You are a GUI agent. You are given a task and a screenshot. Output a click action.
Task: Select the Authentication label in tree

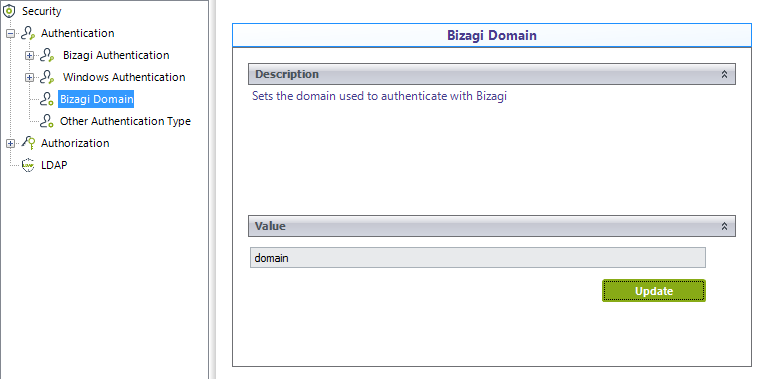(x=78, y=33)
